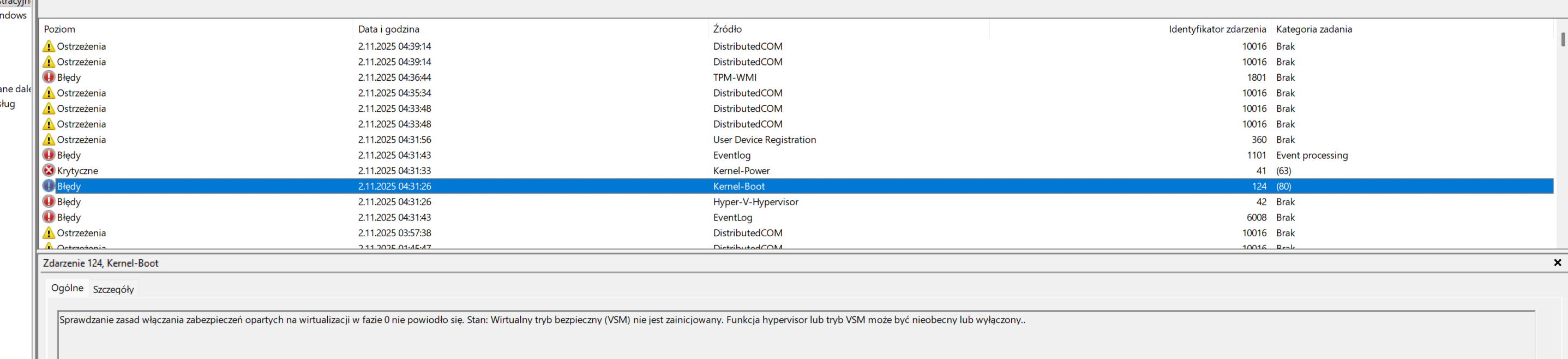
Task: Select the Ogólne tab
Action: coord(67,288)
